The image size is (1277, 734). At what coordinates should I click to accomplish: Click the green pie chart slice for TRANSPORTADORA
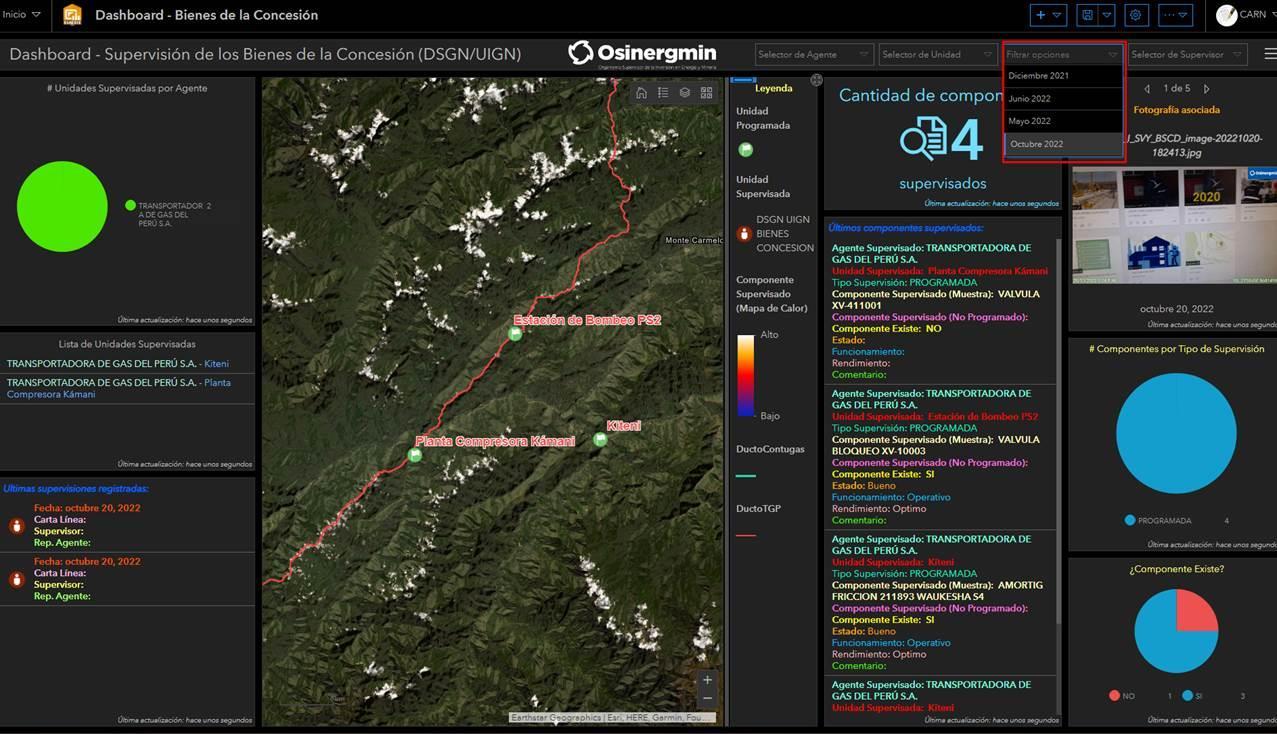tap(62, 207)
